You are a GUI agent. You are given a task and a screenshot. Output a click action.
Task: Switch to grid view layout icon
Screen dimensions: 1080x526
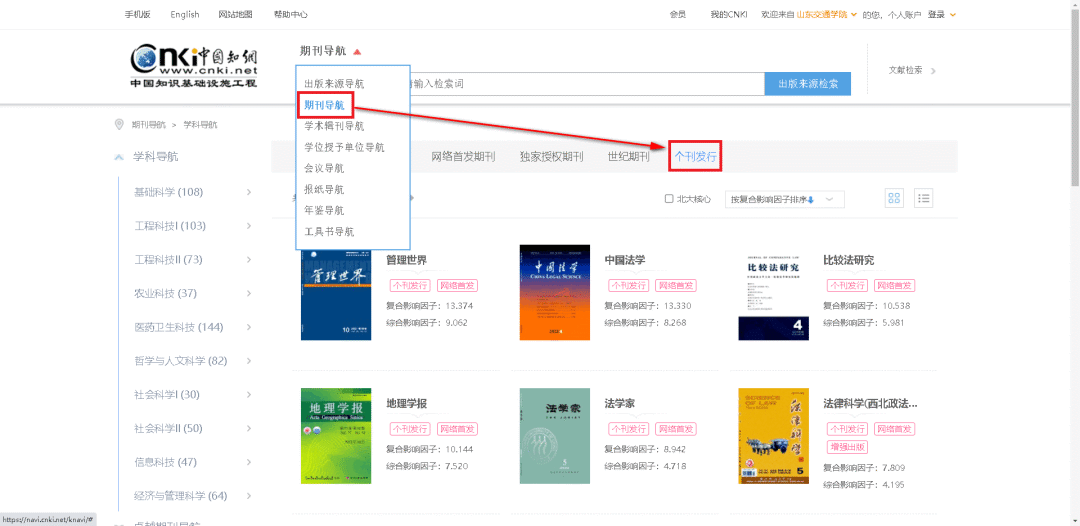(894, 199)
